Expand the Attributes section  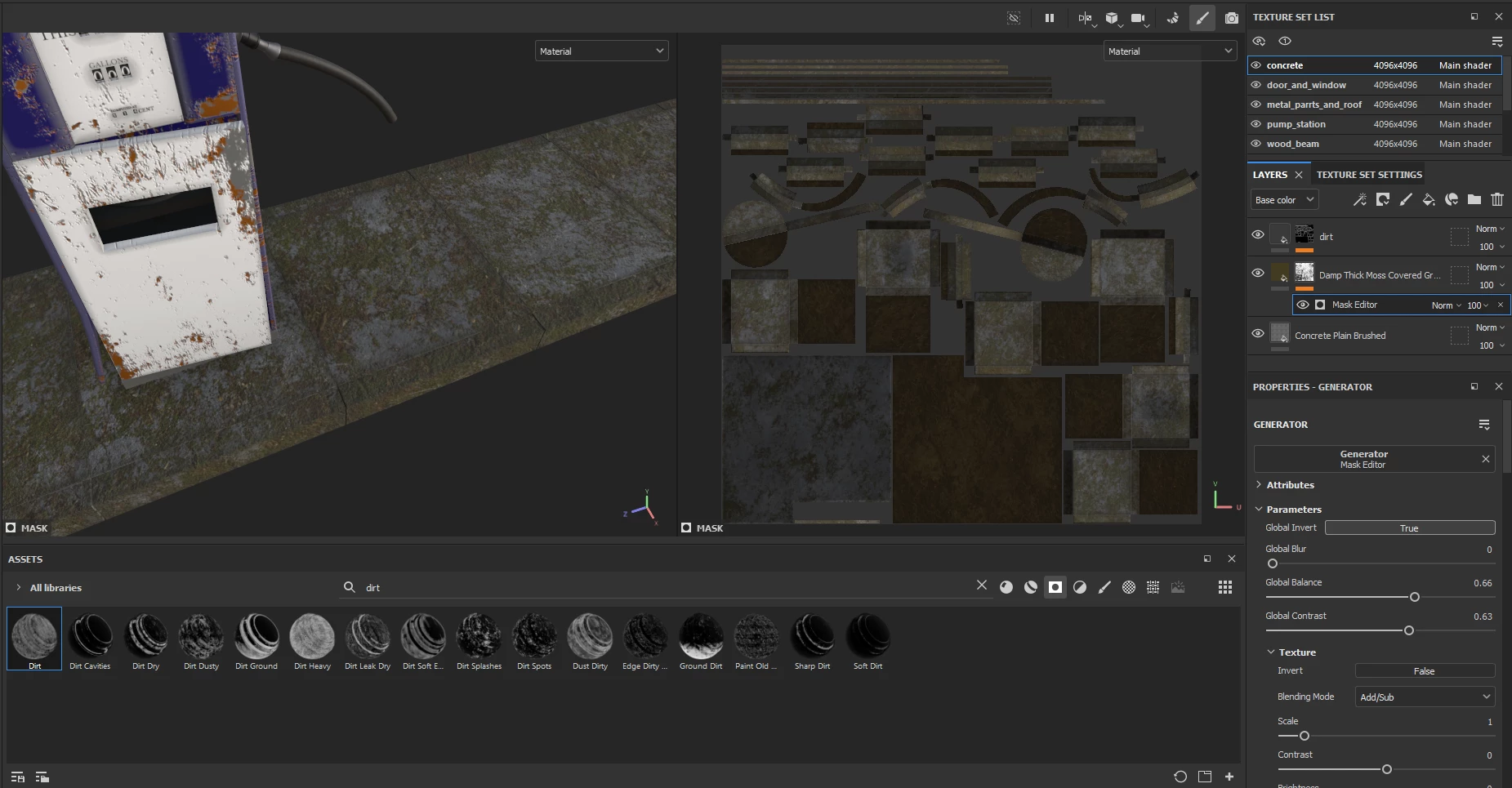[x=1290, y=485]
